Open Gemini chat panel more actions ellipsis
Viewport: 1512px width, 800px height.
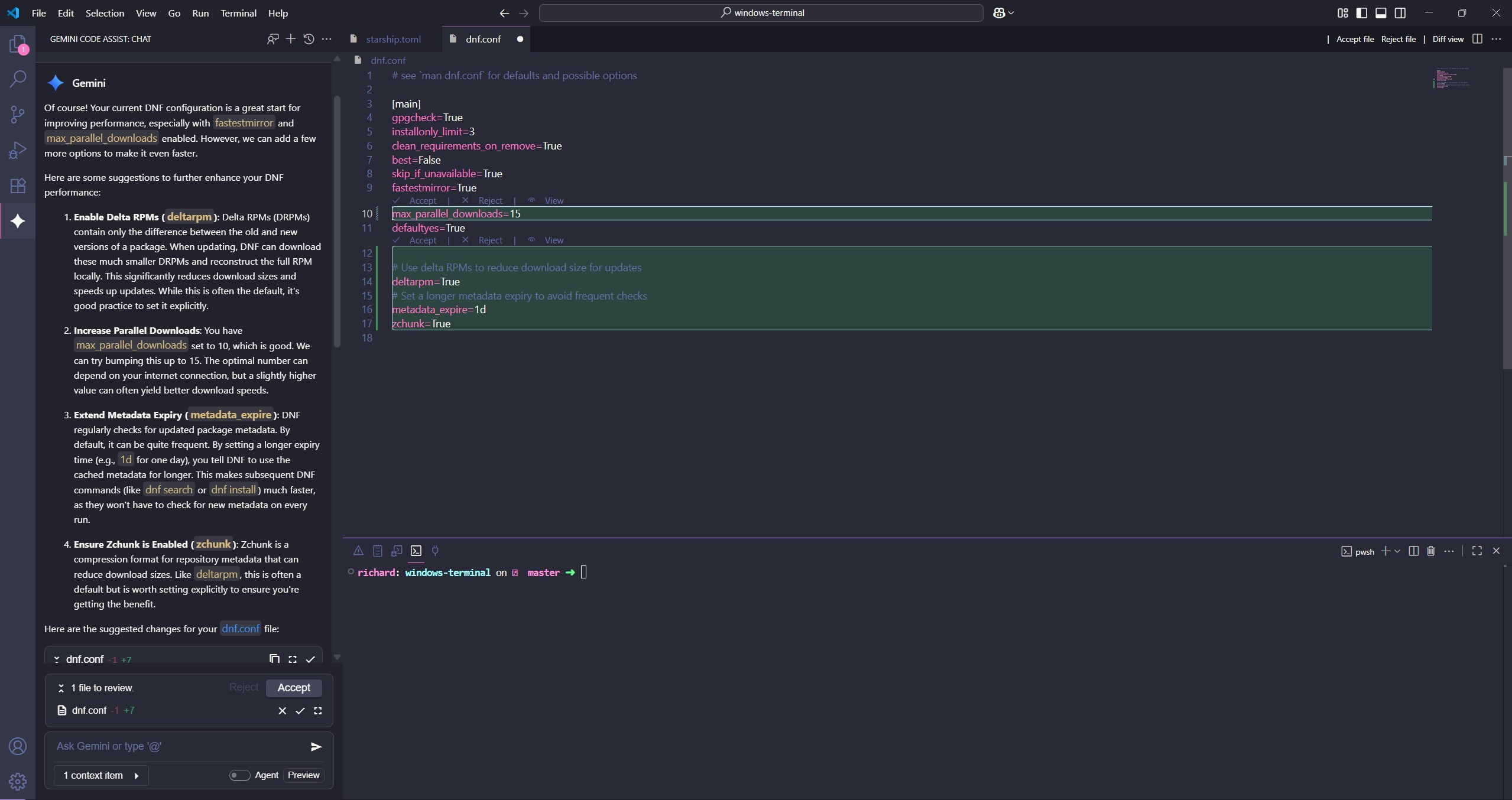(326, 39)
